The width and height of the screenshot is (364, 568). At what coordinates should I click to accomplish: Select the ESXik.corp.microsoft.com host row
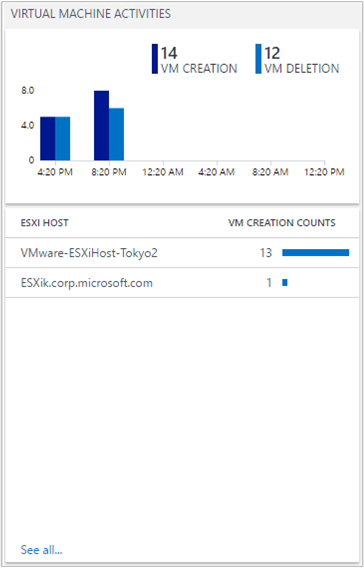(182, 283)
